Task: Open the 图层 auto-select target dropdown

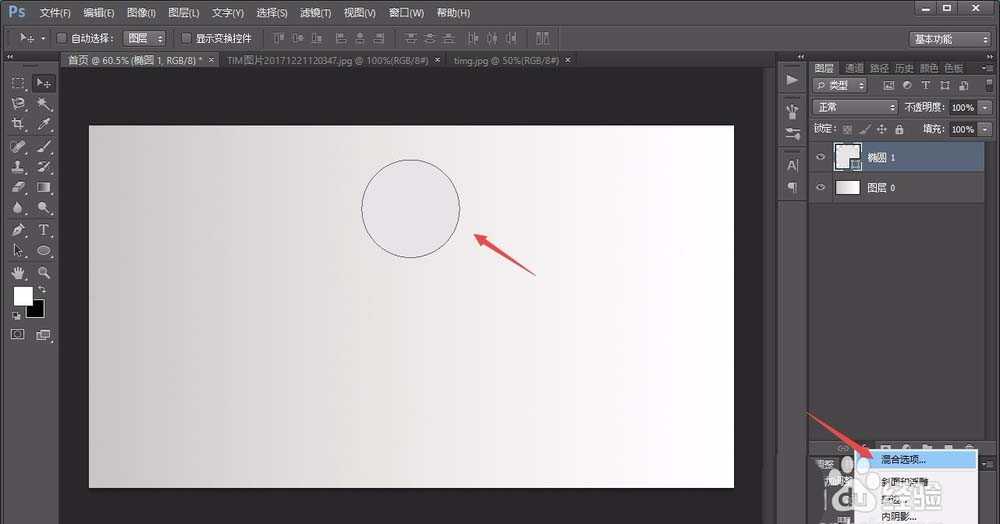Action: click(144, 39)
